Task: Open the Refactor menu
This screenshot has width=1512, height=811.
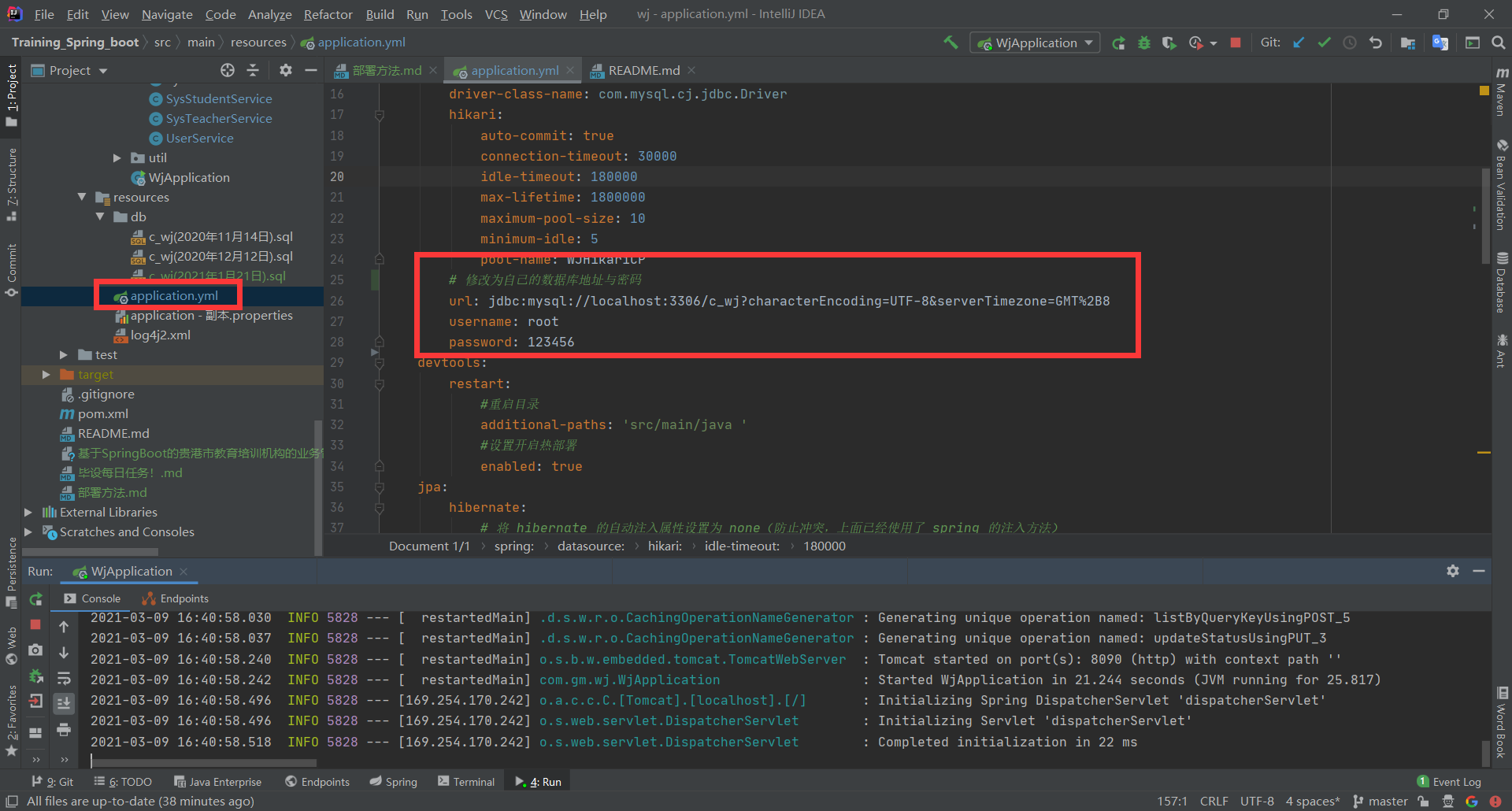Action: [x=328, y=14]
